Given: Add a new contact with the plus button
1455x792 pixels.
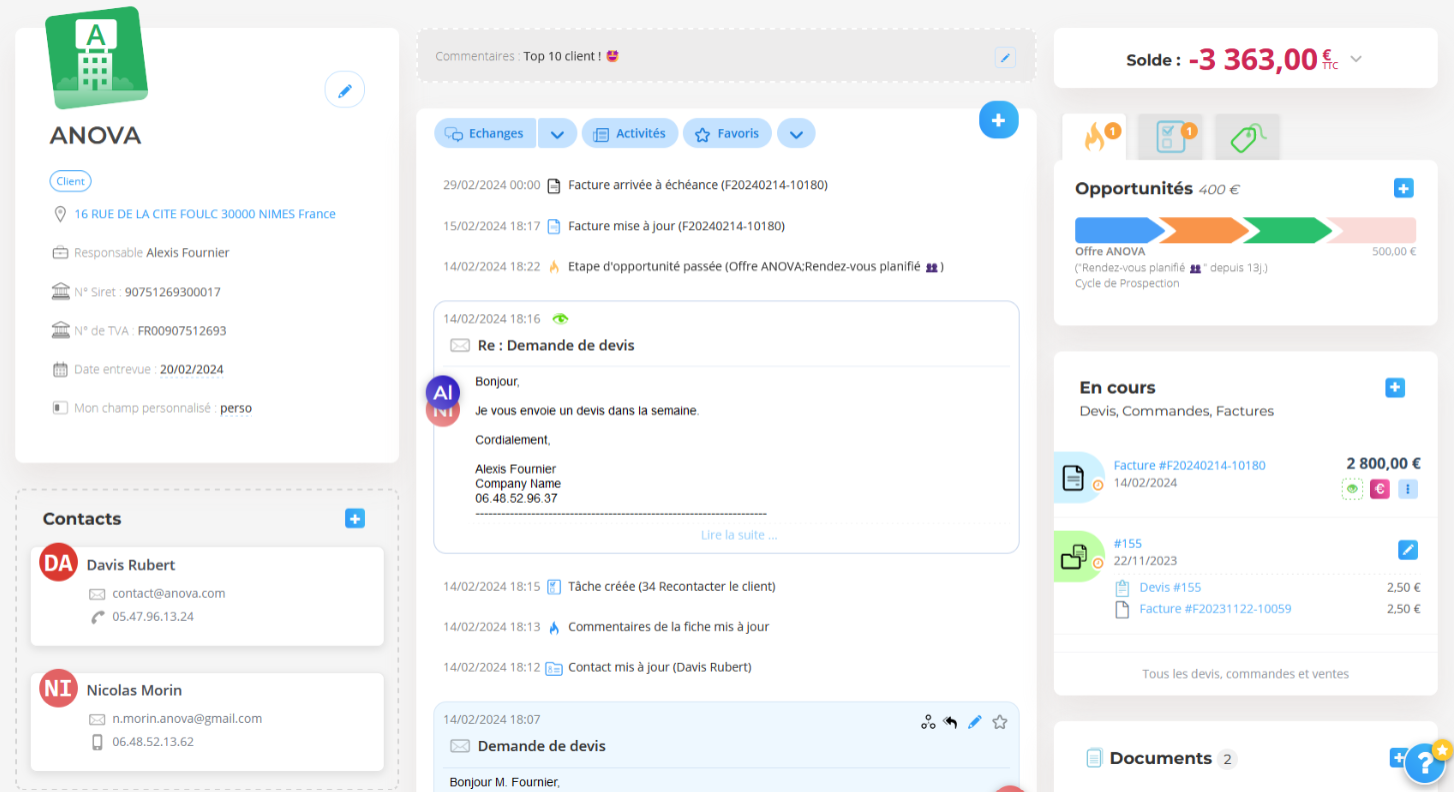Looking at the screenshot, I should pyautogui.click(x=355, y=518).
